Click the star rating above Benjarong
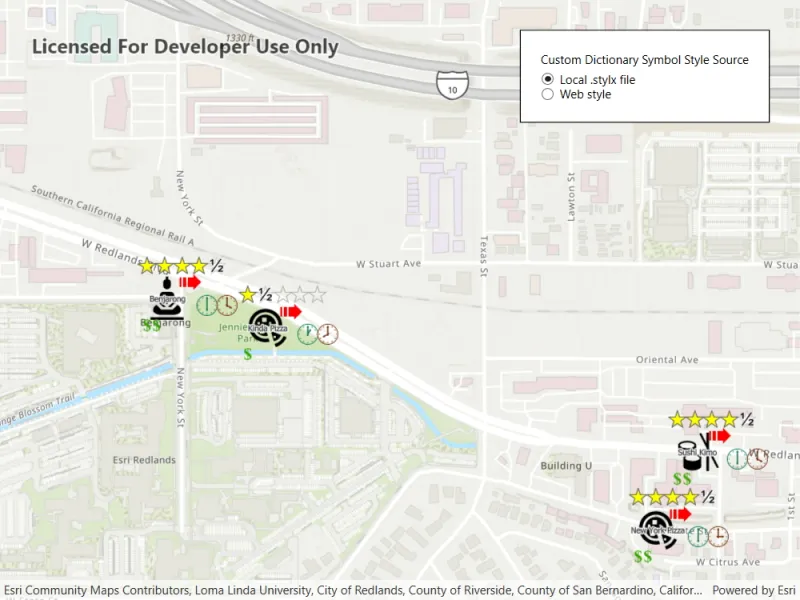The width and height of the screenshot is (800, 600). coord(181,266)
